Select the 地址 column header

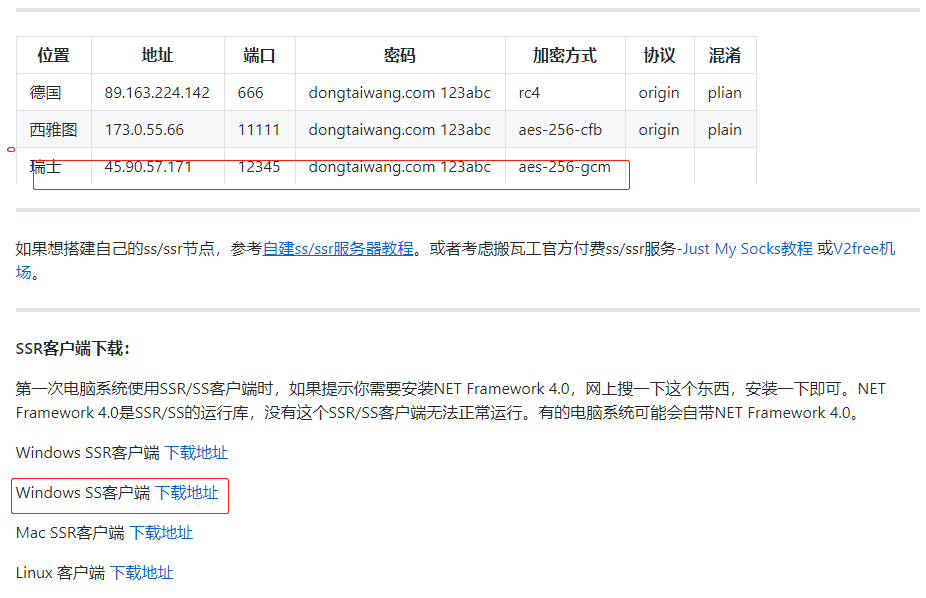point(158,55)
